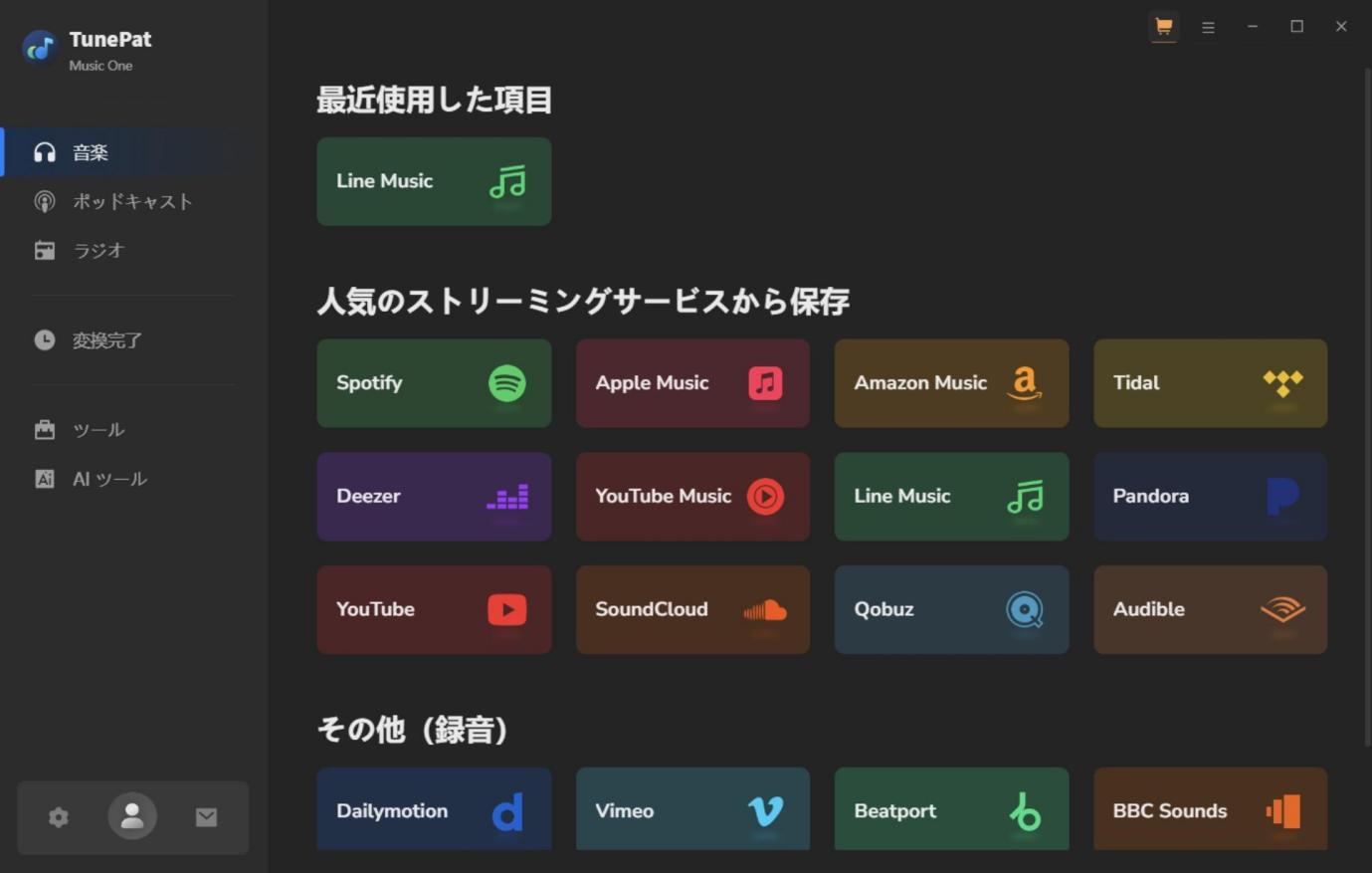Choose Amazon Music text label
The image size is (1372, 873).
coord(920,383)
